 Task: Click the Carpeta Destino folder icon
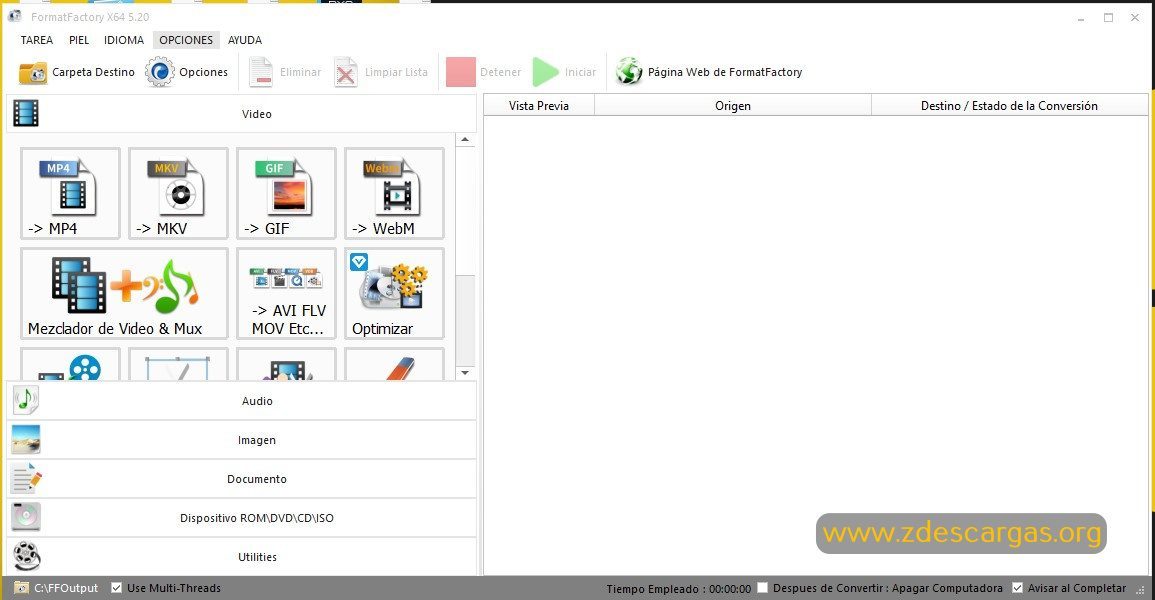[32, 72]
